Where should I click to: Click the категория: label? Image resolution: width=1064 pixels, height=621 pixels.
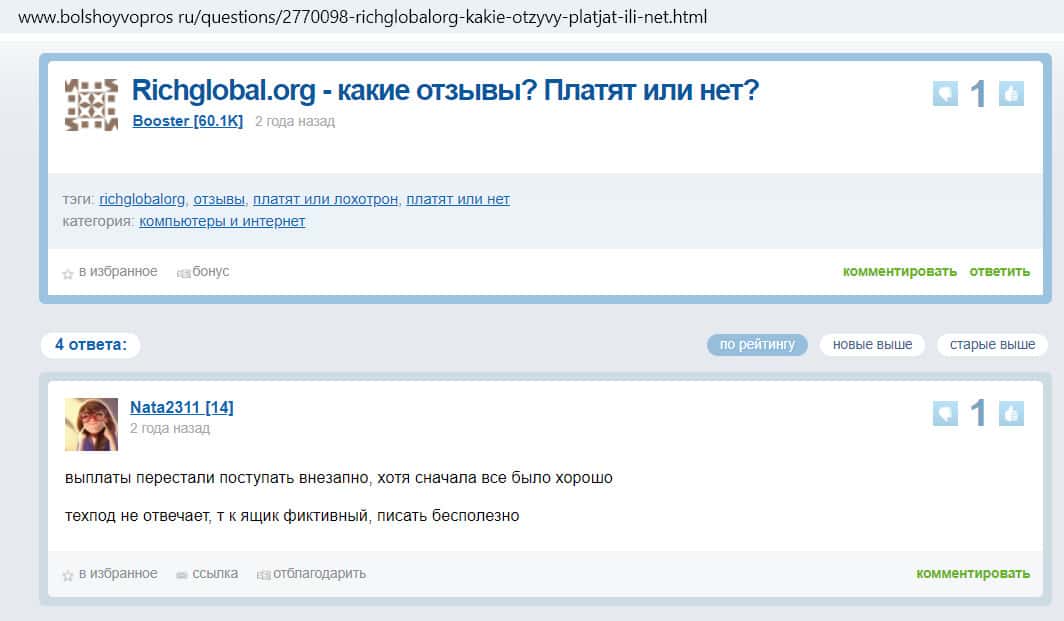(x=98, y=221)
